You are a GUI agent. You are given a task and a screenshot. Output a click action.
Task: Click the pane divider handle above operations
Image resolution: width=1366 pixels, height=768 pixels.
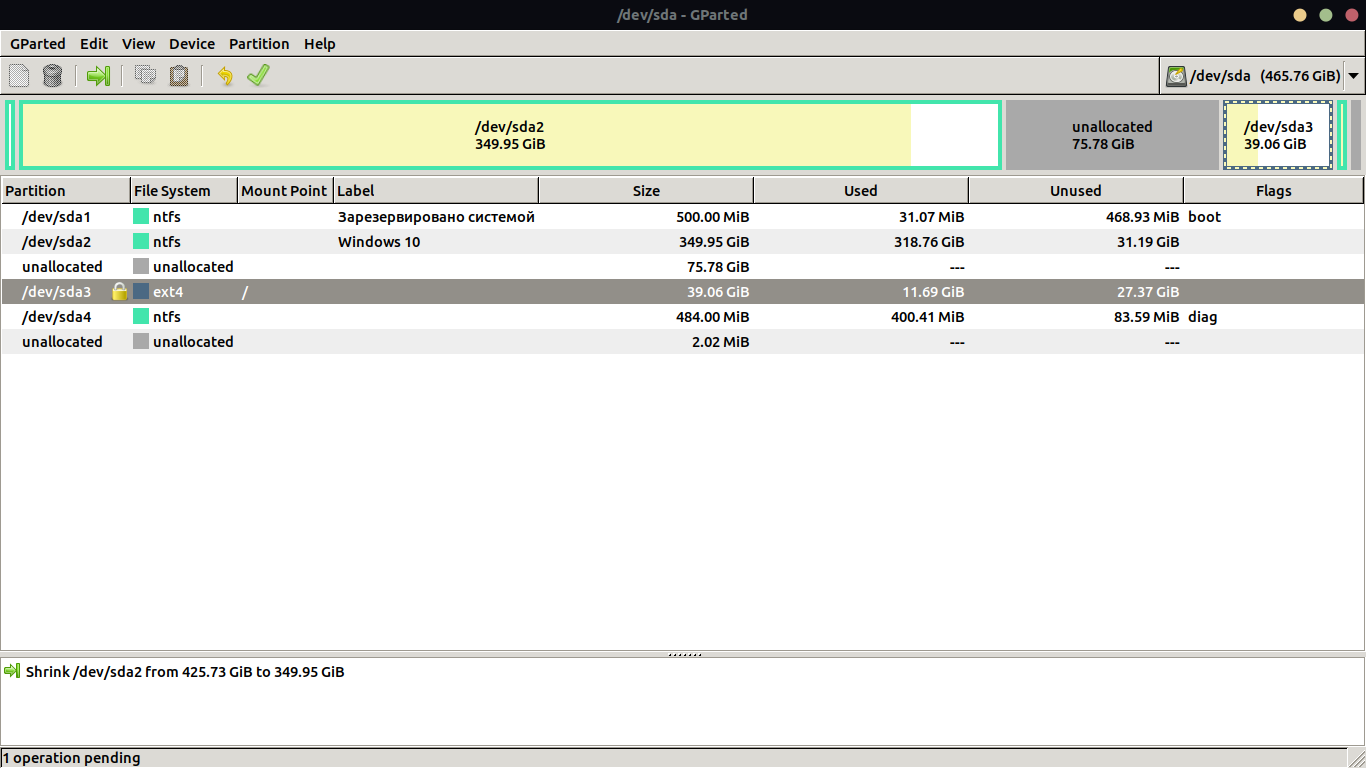[x=683, y=655]
